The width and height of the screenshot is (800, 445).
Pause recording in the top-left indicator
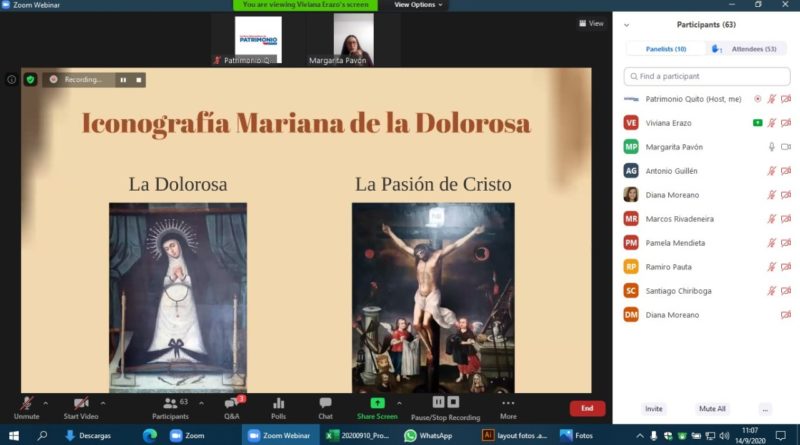click(x=123, y=80)
